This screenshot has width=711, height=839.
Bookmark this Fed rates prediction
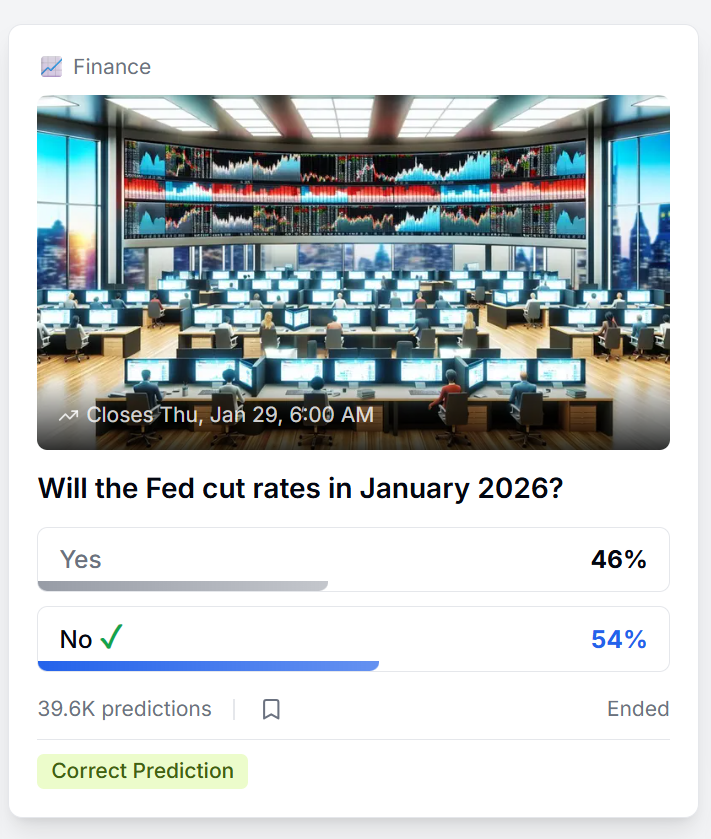(x=271, y=709)
